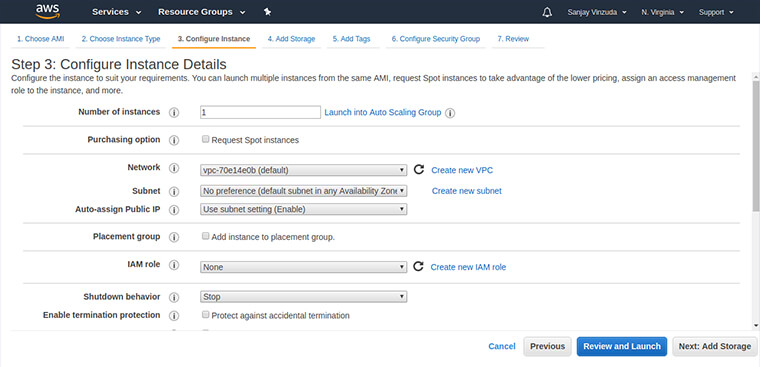
Task: Open the Support dropdown menu
Action: tap(716, 12)
